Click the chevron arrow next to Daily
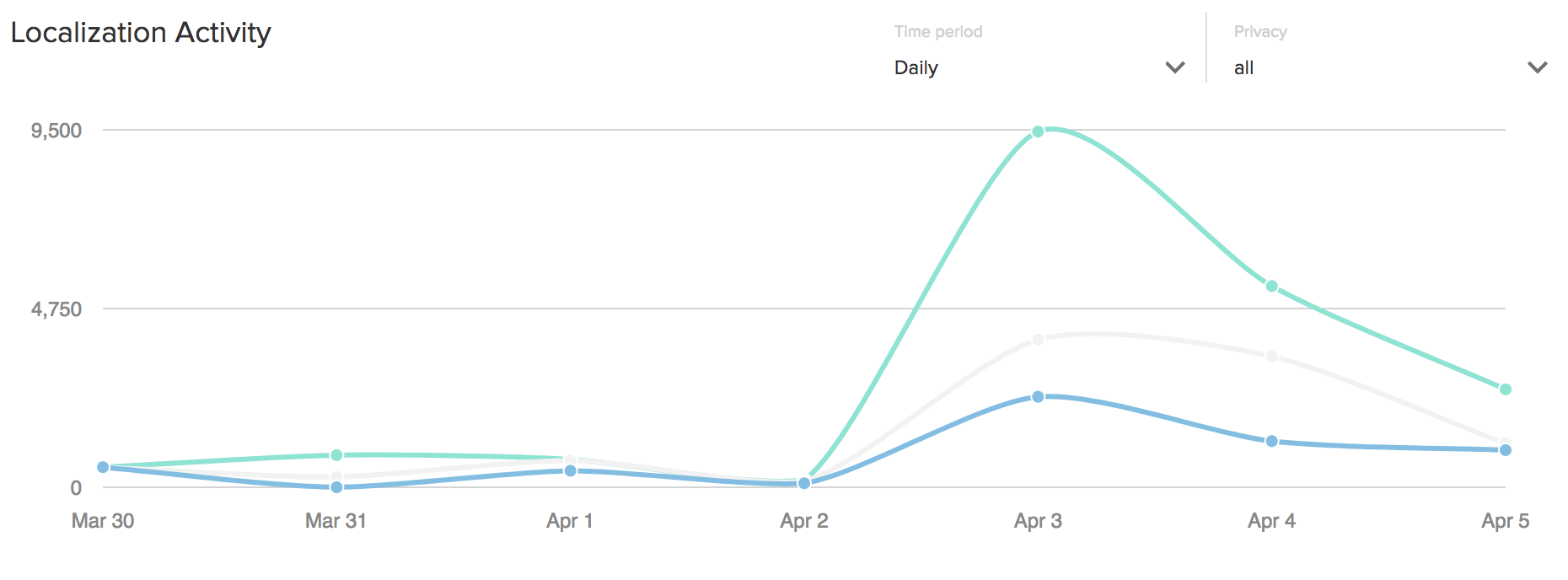Image resolution: width=1568 pixels, height=580 pixels. pyautogui.click(x=1175, y=67)
